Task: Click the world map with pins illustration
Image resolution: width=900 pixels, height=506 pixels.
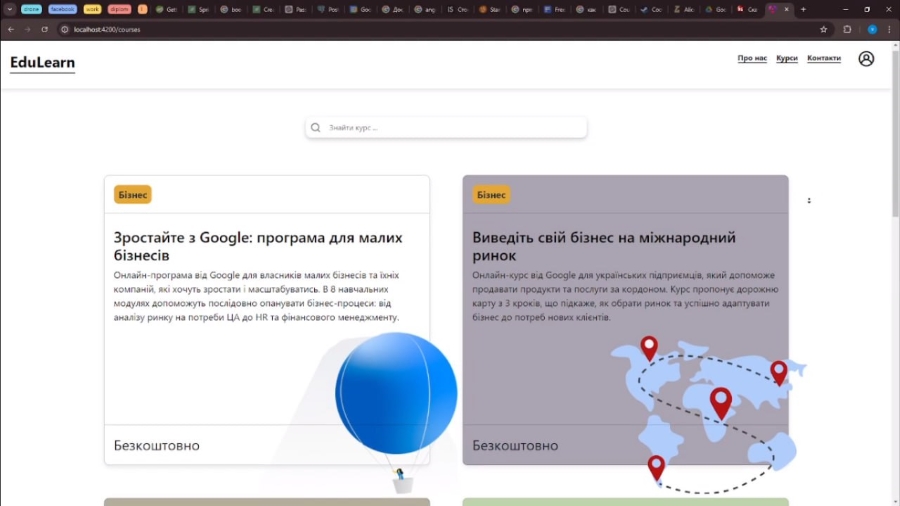Action: (x=709, y=414)
